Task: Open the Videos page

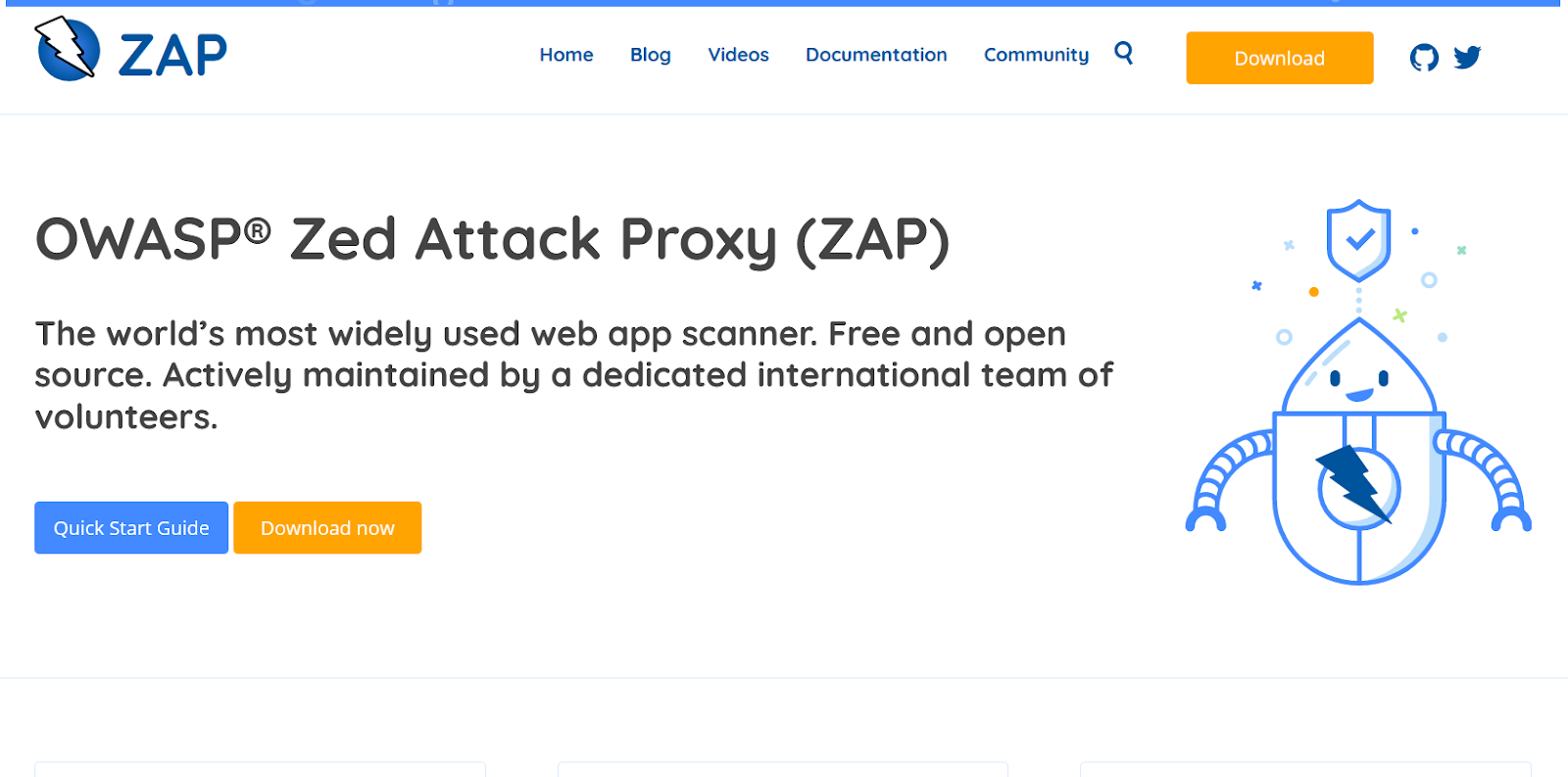Action: pos(738,55)
